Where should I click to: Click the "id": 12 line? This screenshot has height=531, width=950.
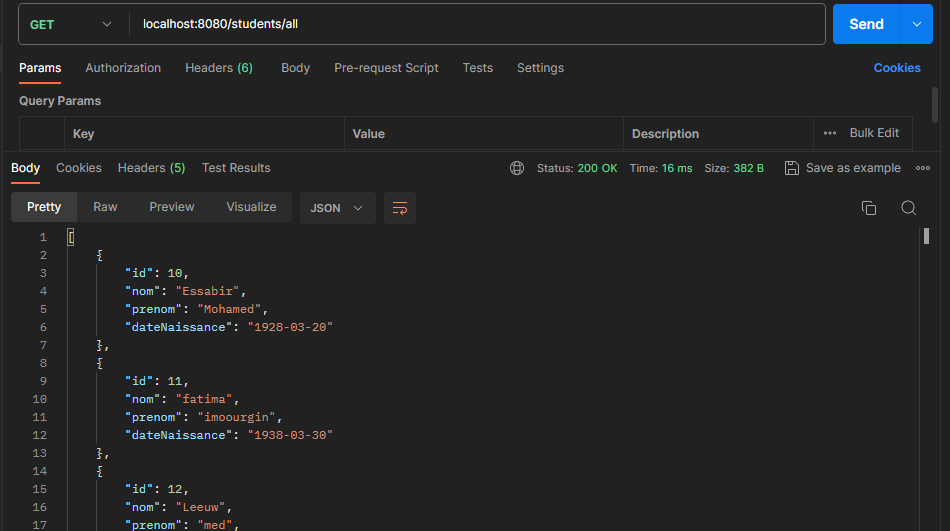tap(157, 489)
